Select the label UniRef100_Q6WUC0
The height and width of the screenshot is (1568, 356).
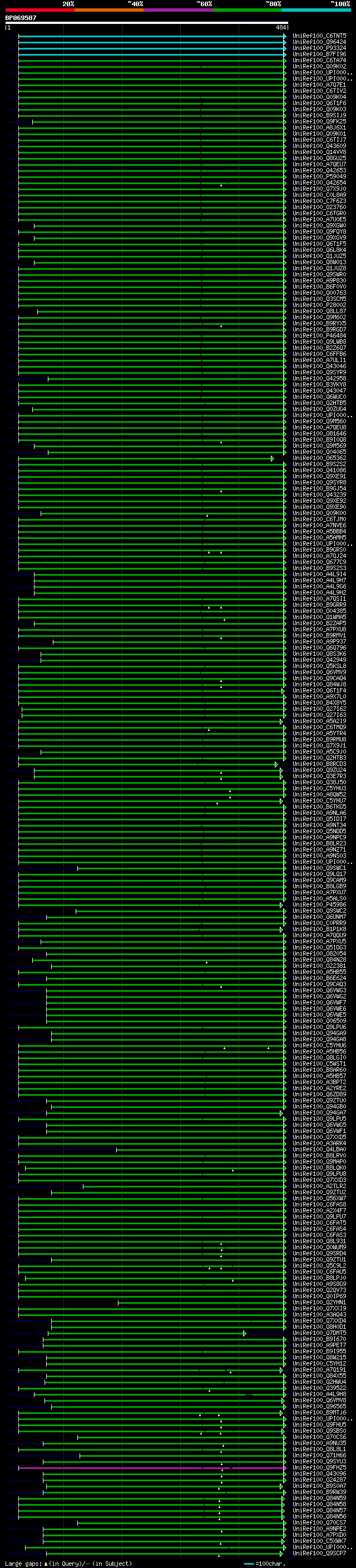pos(319,397)
